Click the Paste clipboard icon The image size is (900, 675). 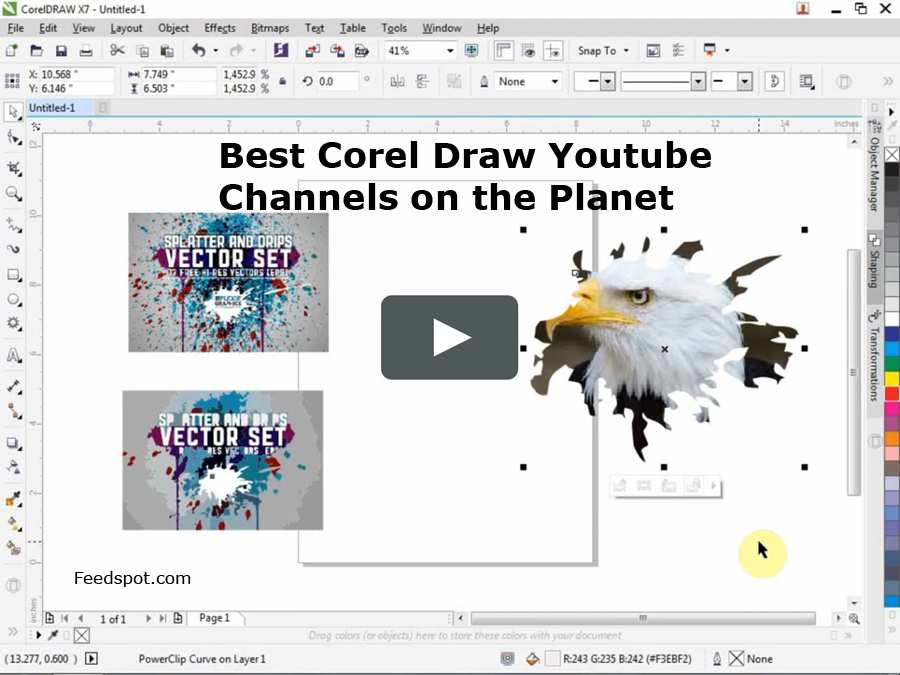pos(167,51)
